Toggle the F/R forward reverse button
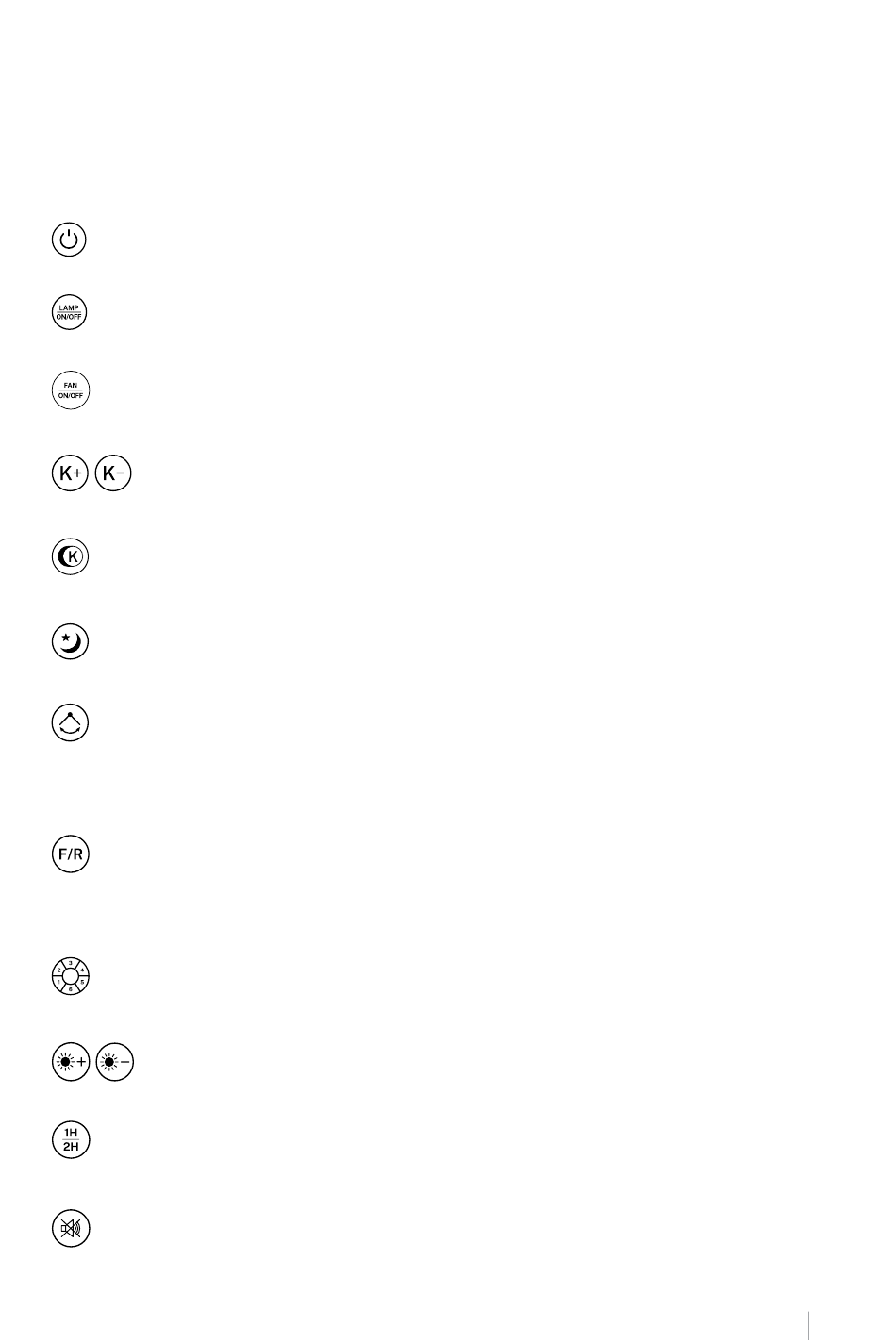This screenshot has height=1343, width=896. click(70, 854)
